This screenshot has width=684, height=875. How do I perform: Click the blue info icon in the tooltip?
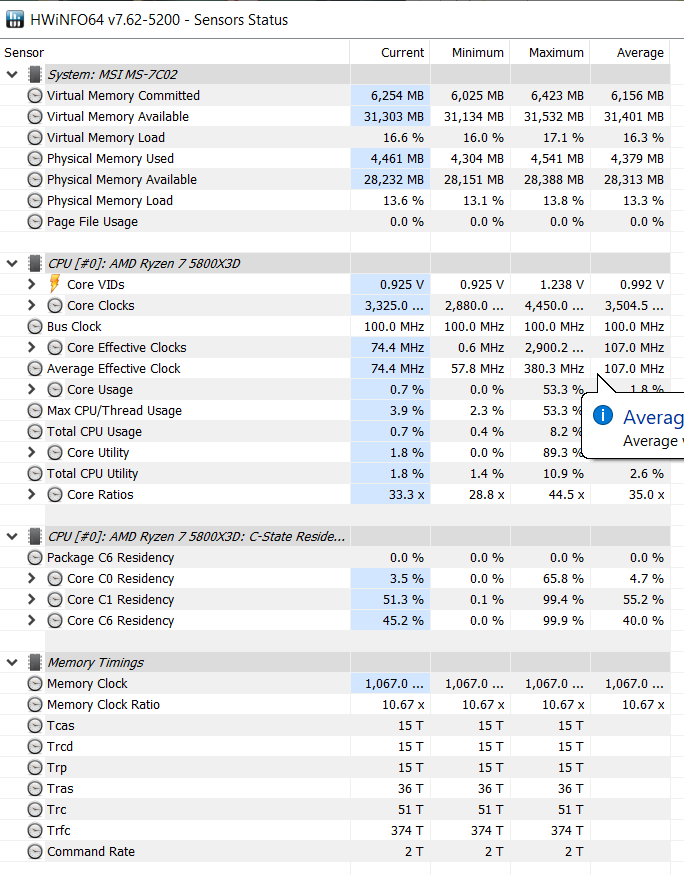click(x=603, y=415)
